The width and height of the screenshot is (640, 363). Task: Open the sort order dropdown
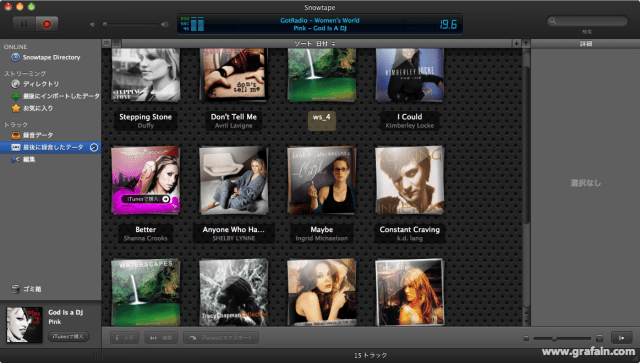pyautogui.click(x=315, y=43)
